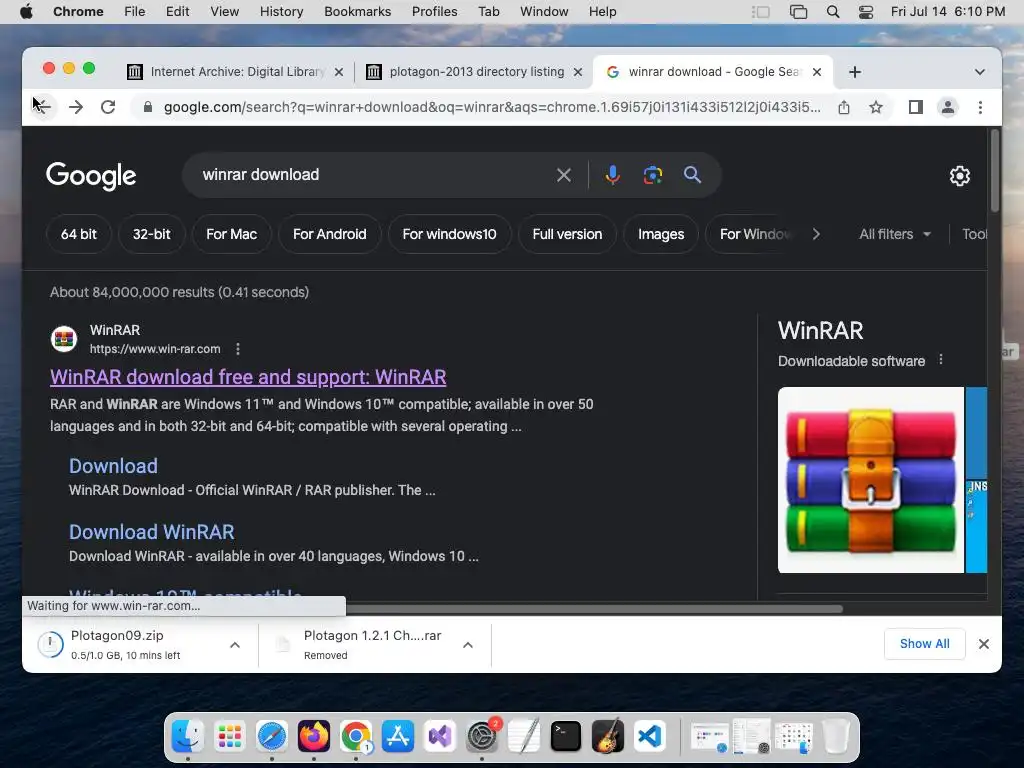Open Control Center in menu bar

pos(866,12)
